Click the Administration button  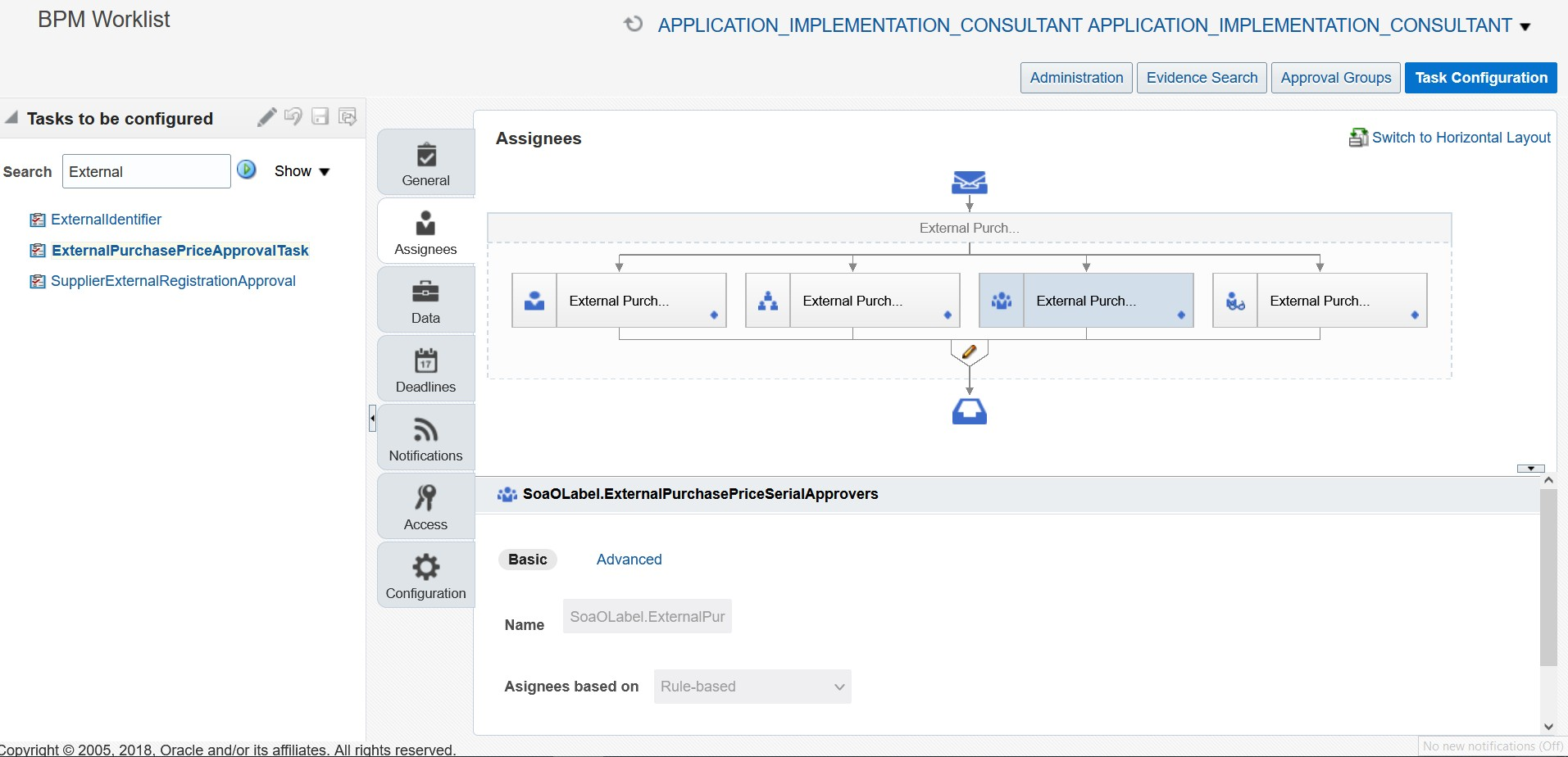pos(1076,78)
